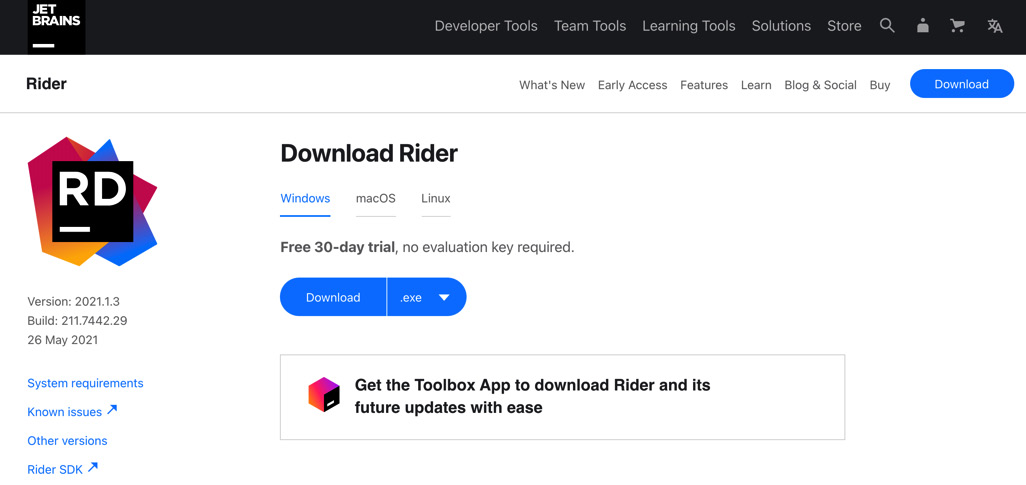Open the shopping cart icon
The height and width of the screenshot is (485, 1026).
pyautogui.click(x=957, y=26)
